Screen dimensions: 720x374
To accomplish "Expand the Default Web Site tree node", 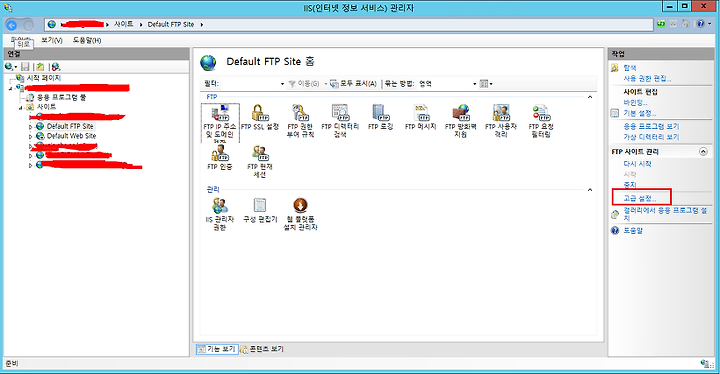I will (30, 136).
